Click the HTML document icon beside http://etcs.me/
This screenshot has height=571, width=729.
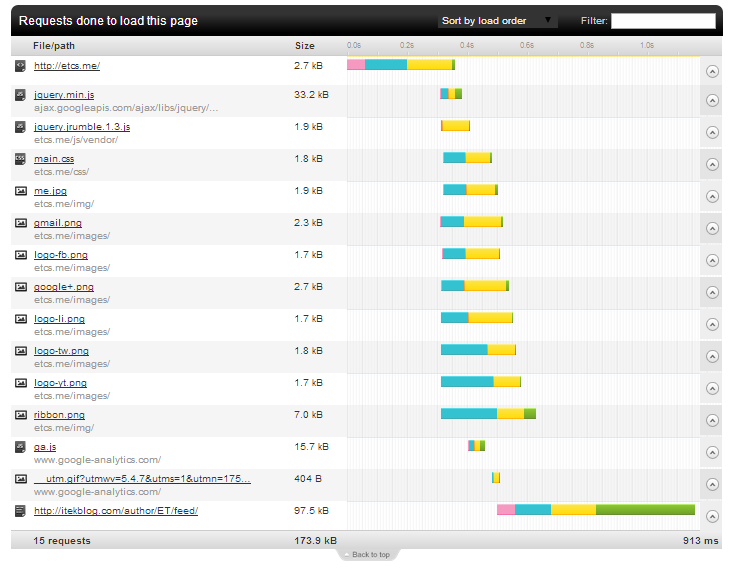tap(20, 66)
